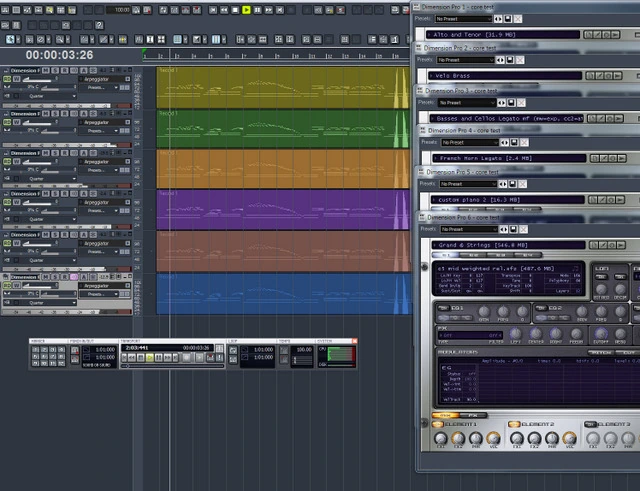
Task: Select the Smart tool in the tools toolbar
Action: [x=10, y=39]
